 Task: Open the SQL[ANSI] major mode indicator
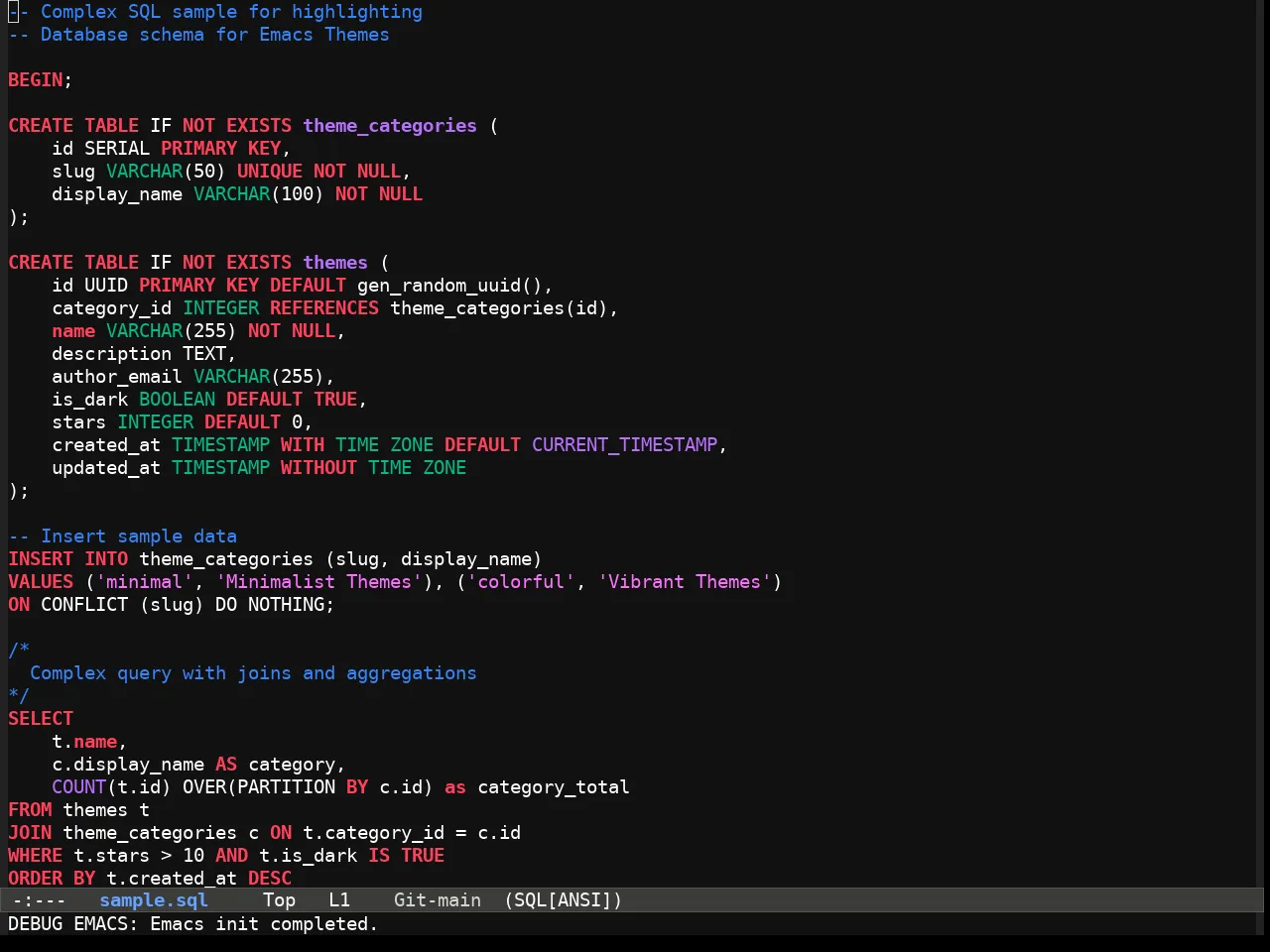pos(564,900)
